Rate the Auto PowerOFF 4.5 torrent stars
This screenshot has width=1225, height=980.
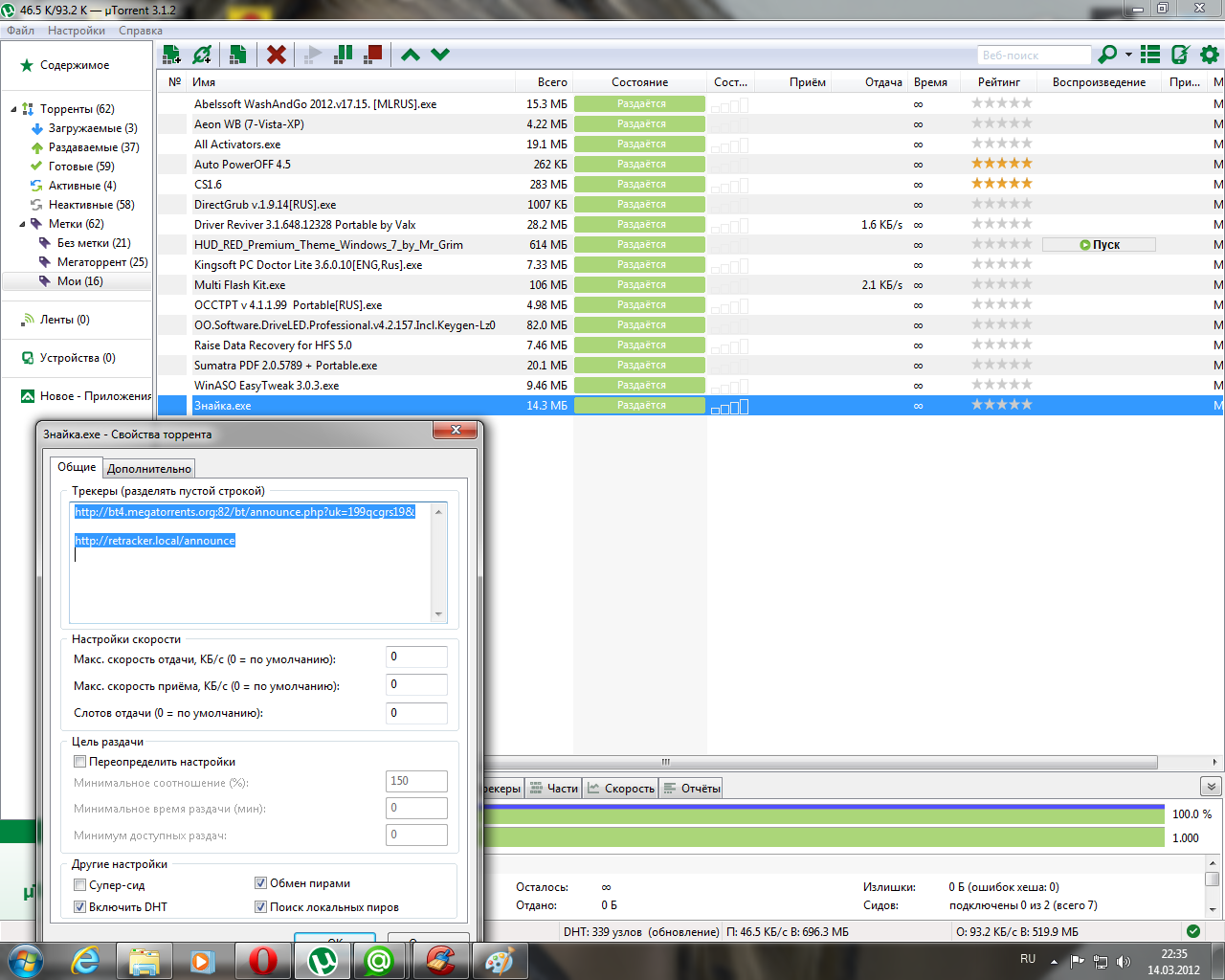tap(1002, 164)
